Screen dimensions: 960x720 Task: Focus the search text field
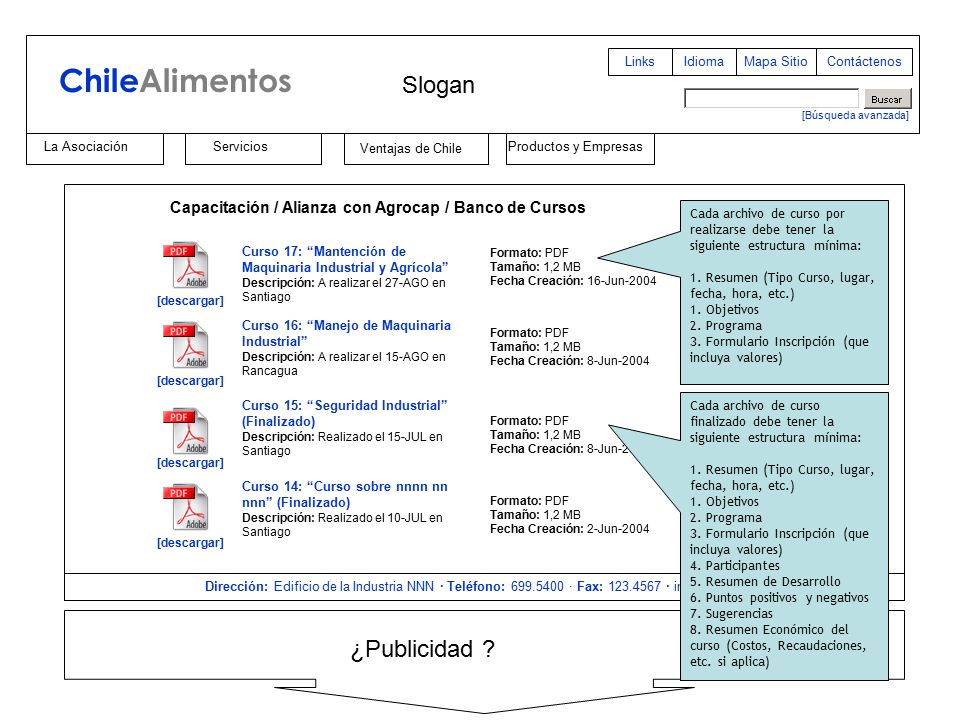click(x=771, y=99)
